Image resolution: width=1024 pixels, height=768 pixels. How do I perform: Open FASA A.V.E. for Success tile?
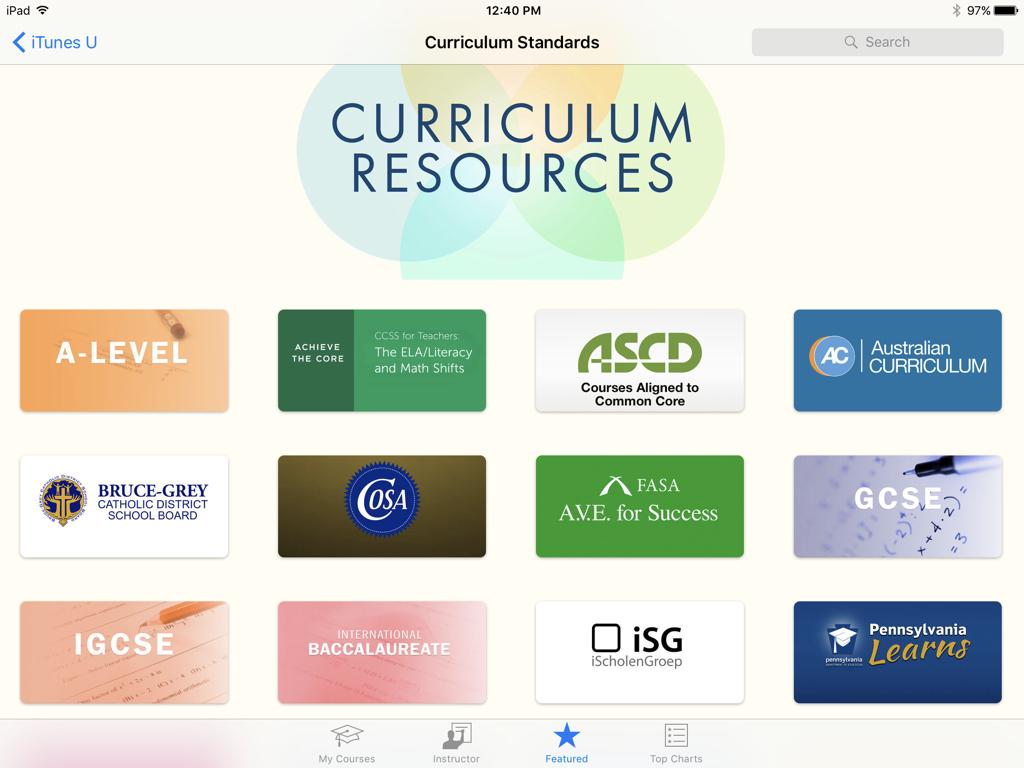(640, 506)
